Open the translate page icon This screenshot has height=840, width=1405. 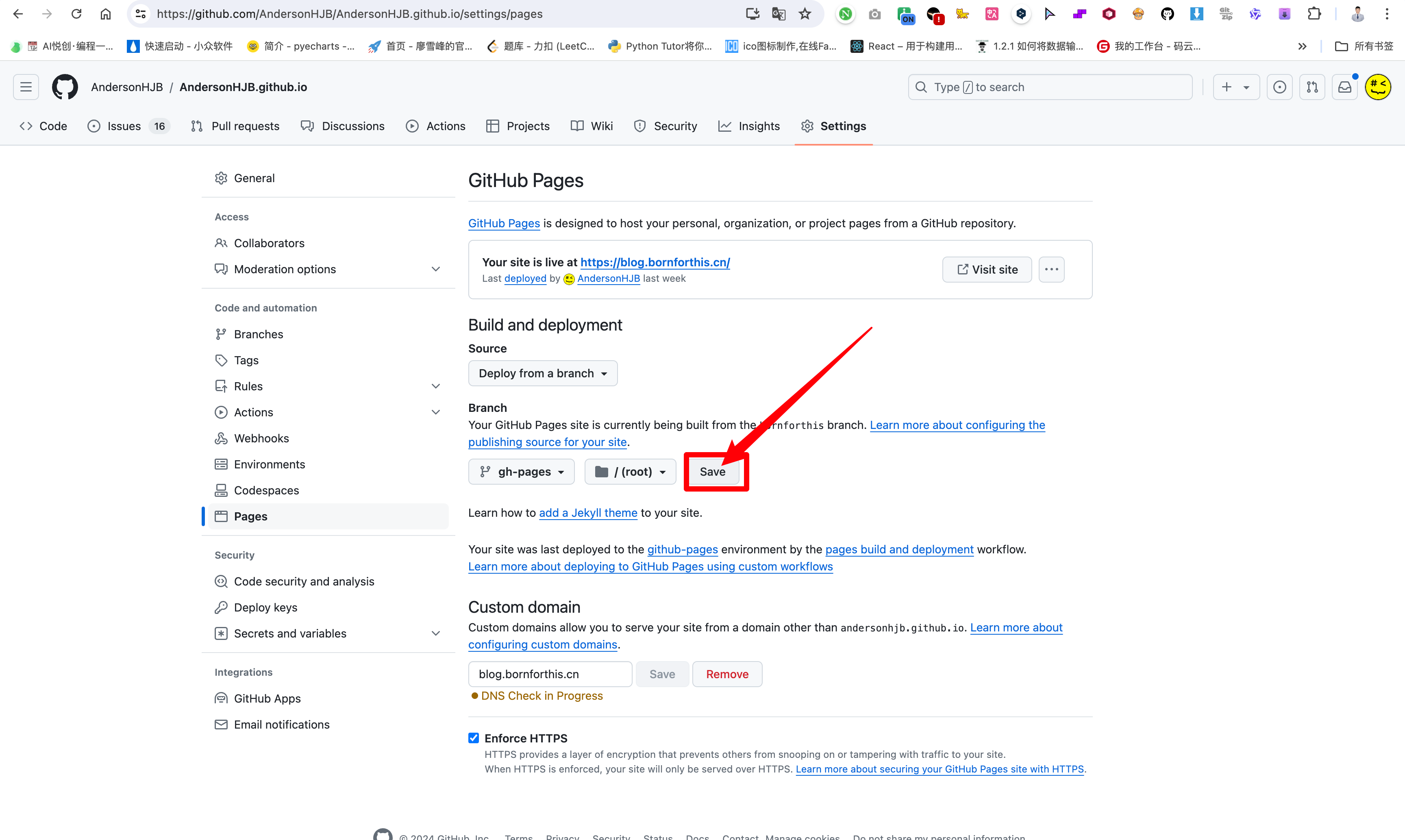point(779,13)
